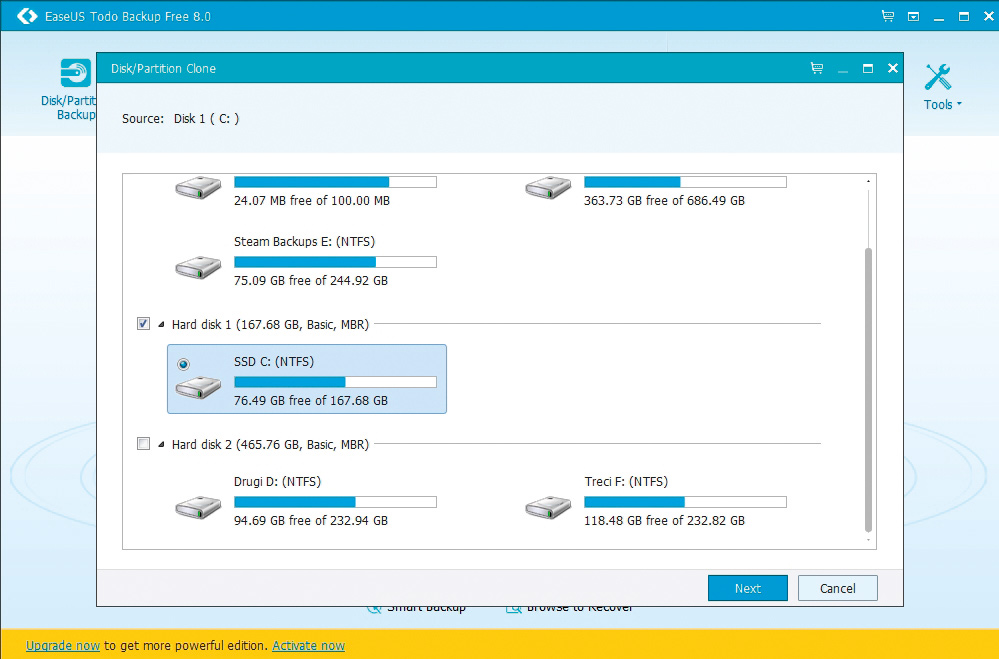Viewport: 999px width, 659px height.
Task: Select the 100.00 MB partition drive icon
Action: [x=198, y=188]
